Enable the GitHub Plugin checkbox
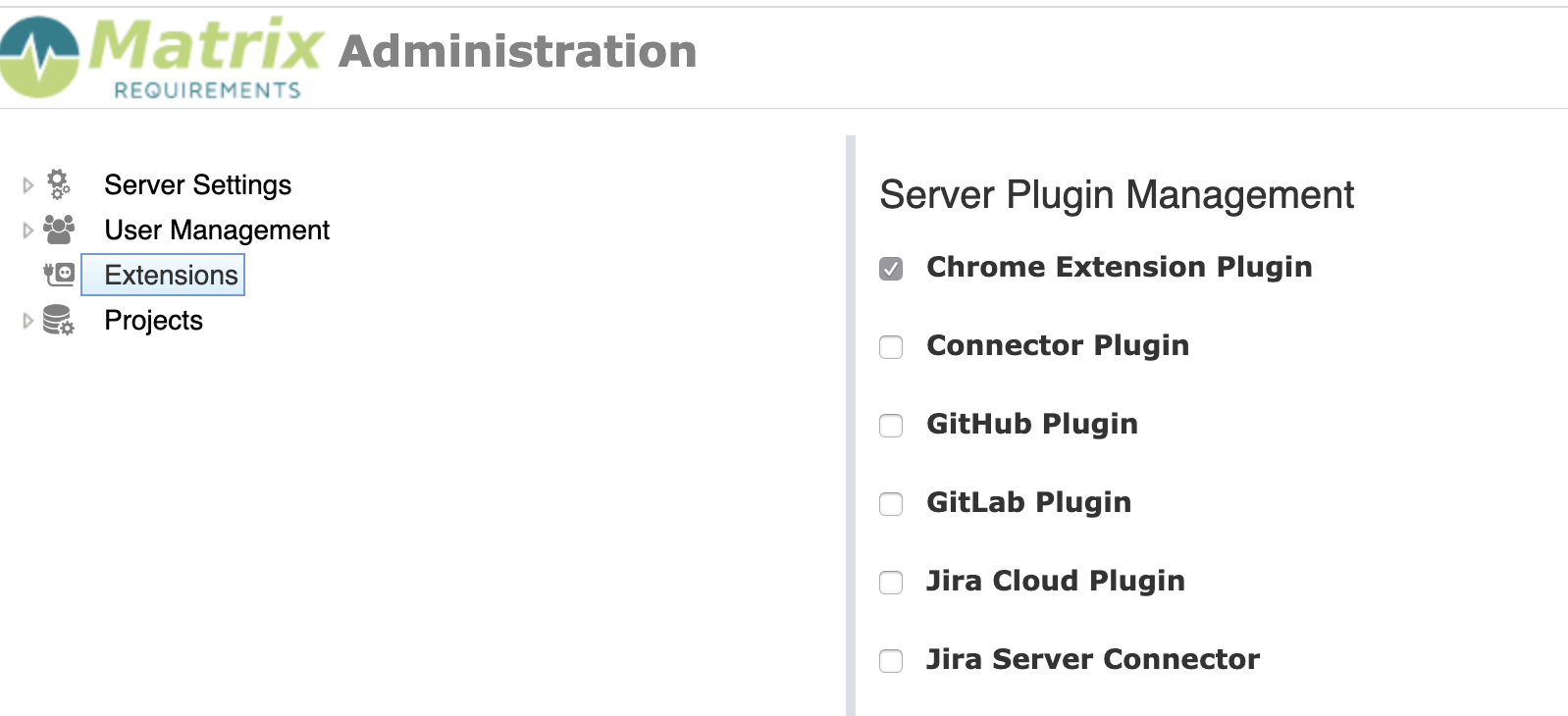This screenshot has height=716, width=1568. 891,425
